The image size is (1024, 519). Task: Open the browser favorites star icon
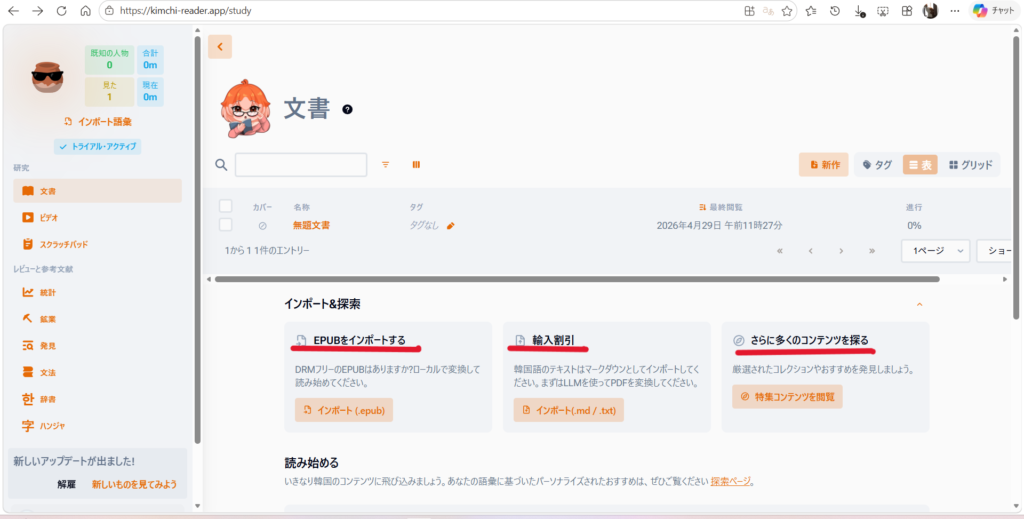point(787,11)
